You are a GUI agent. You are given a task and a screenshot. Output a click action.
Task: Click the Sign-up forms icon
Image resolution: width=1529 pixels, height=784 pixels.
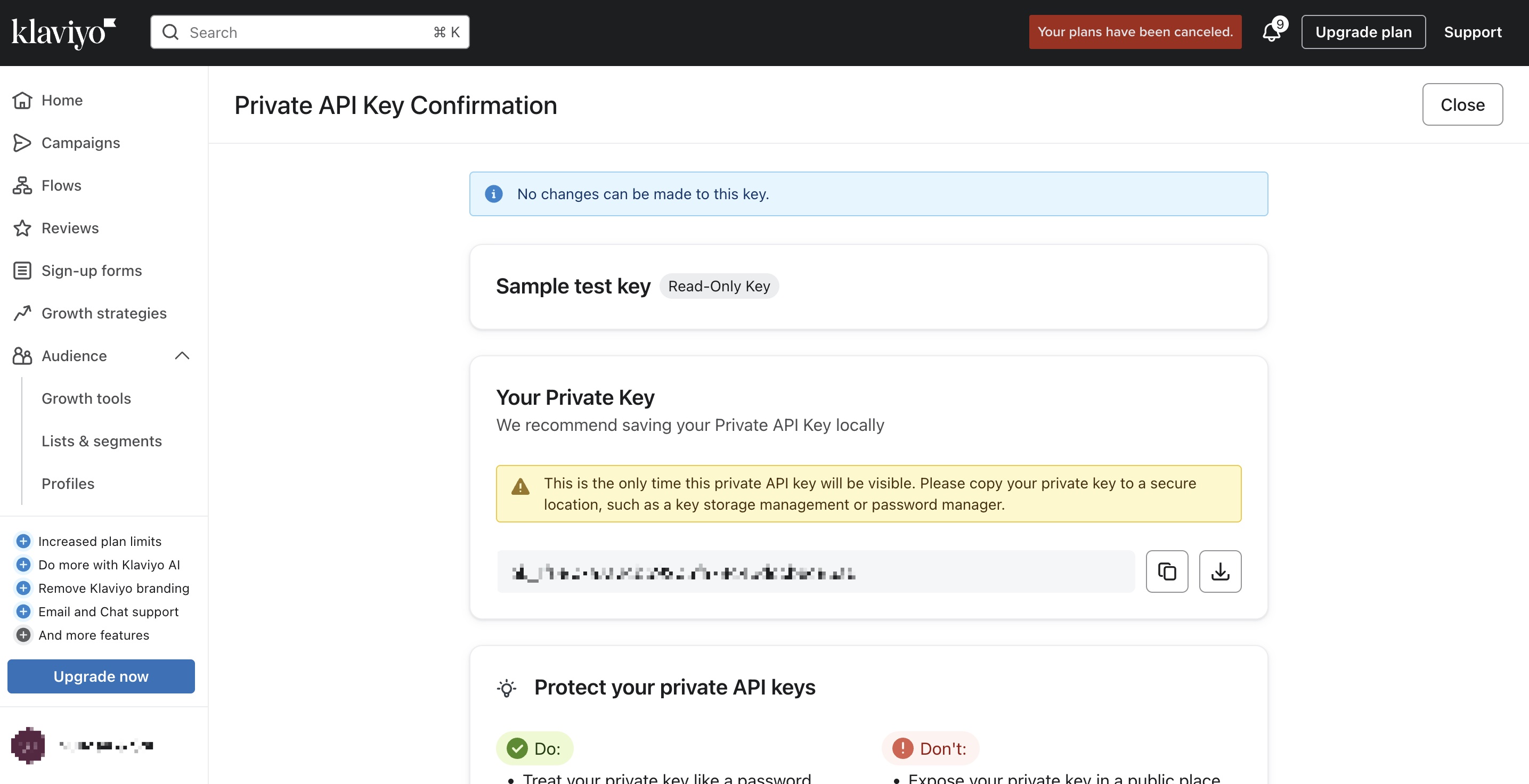coord(22,271)
